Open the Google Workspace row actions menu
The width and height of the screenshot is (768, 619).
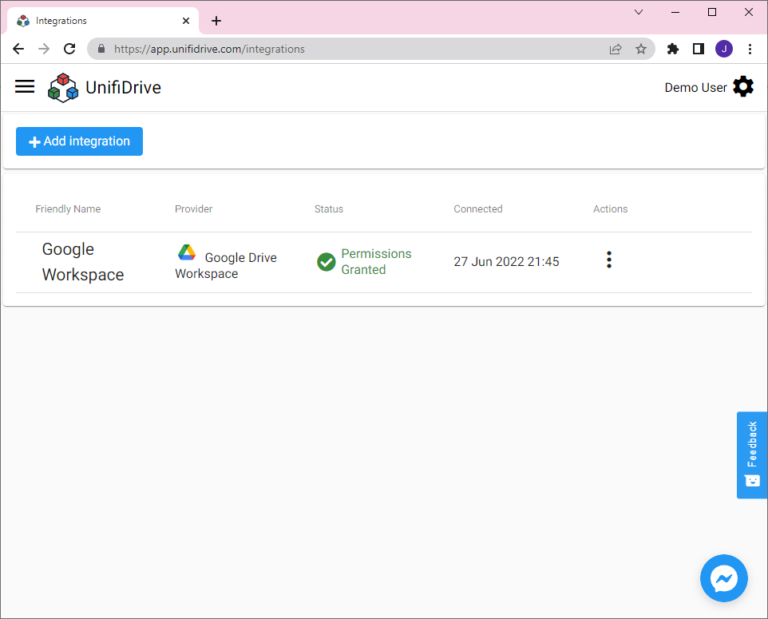609,260
